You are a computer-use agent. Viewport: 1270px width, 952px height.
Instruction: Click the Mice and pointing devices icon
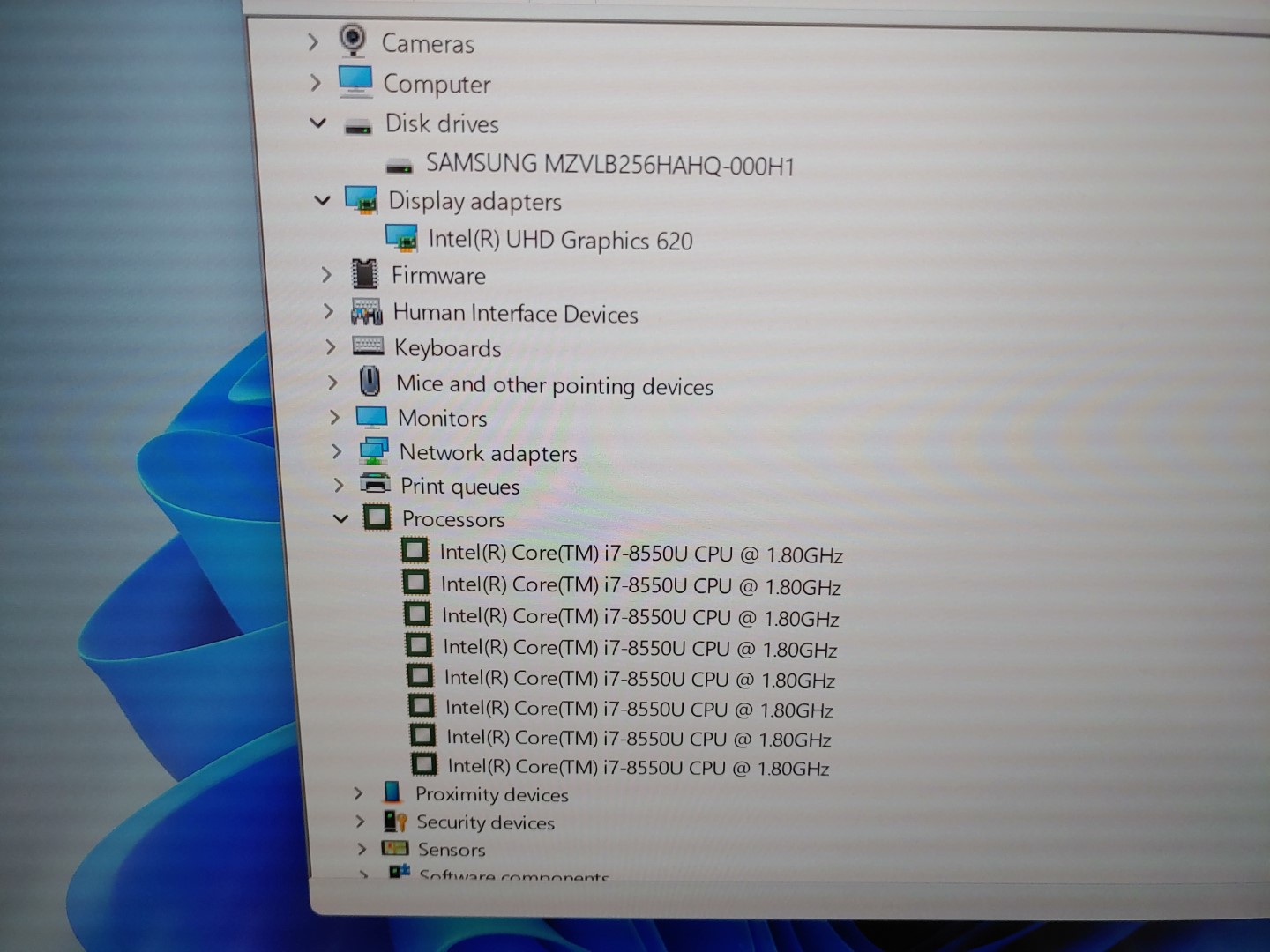click(370, 381)
